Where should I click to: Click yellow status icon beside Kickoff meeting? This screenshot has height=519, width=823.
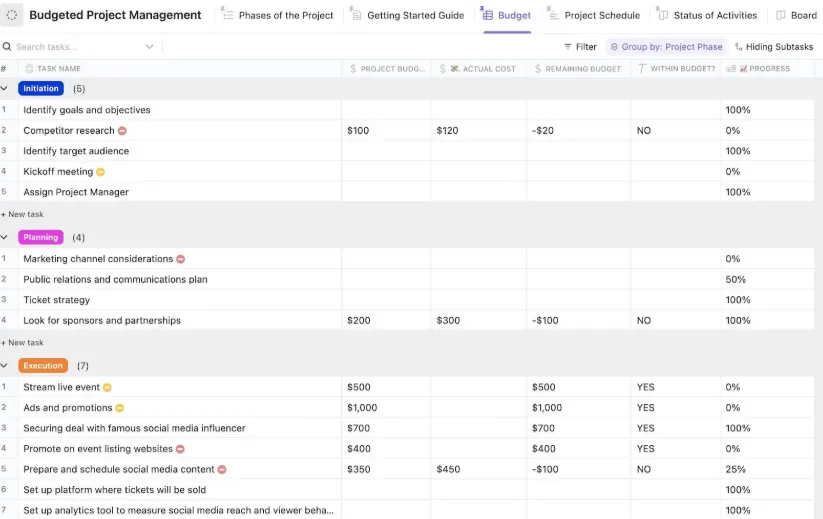click(100, 172)
